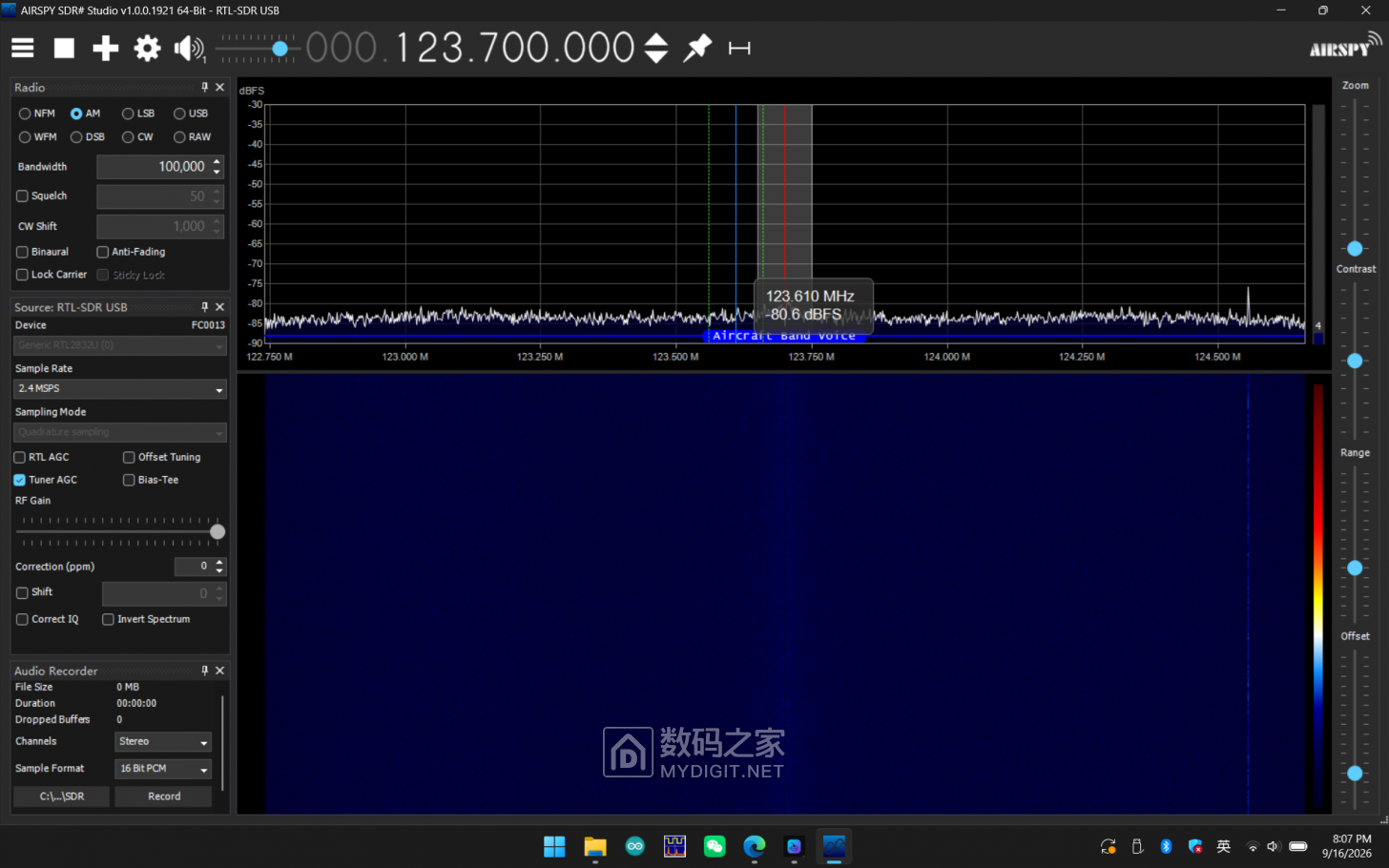Mute audio using the speaker icon
The image size is (1389, 868).
tap(189, 48)
